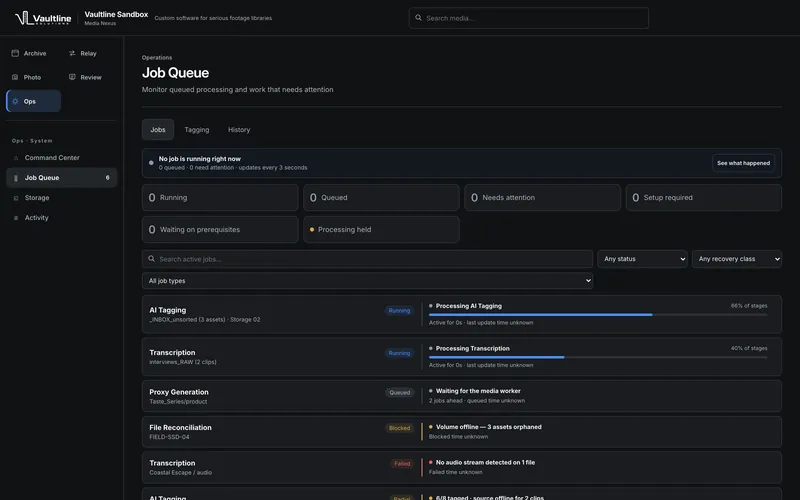Click the Job Queue sidebar icon
Image resolution: width=800 pixels, height=500 pixels.
click(16, 178)
